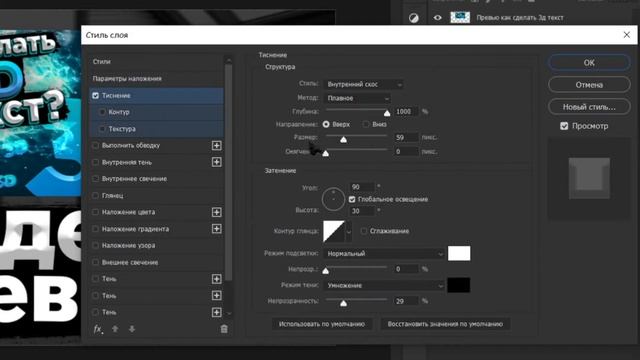The height and width of the screenshot is (360, 640).
Task: Select the Вверх direction radio button
Action: point(326,124)
